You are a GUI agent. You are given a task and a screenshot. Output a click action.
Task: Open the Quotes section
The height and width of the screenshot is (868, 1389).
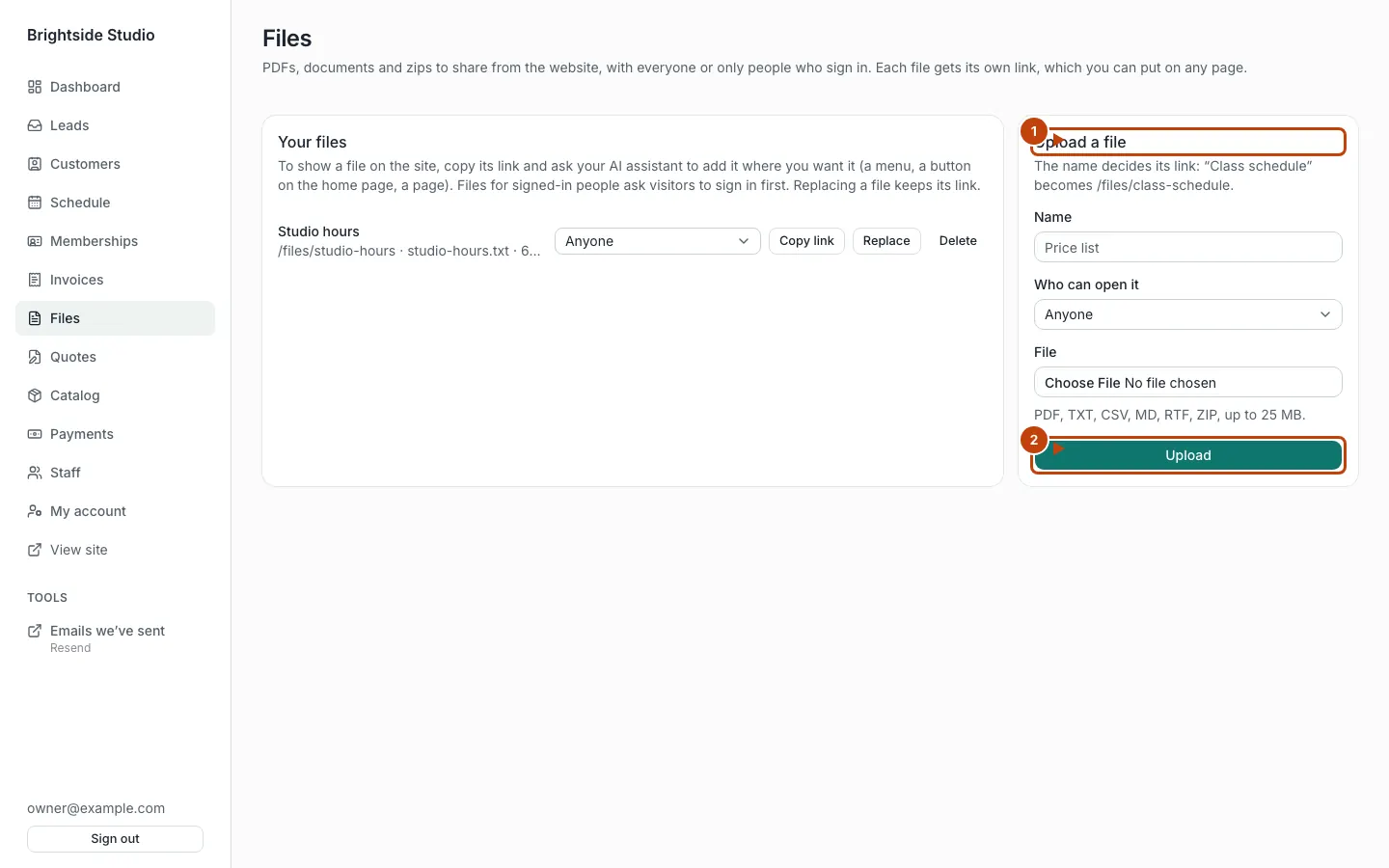[x=116, y=357]
